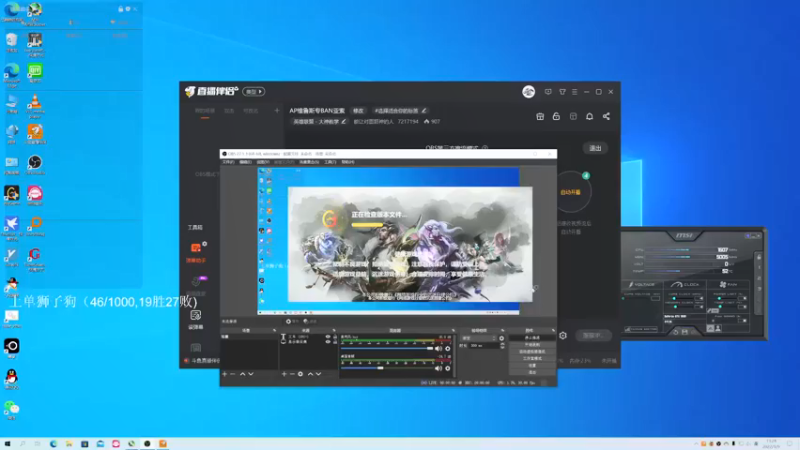Click the 退出 button in the streaming app

[595, 148]
